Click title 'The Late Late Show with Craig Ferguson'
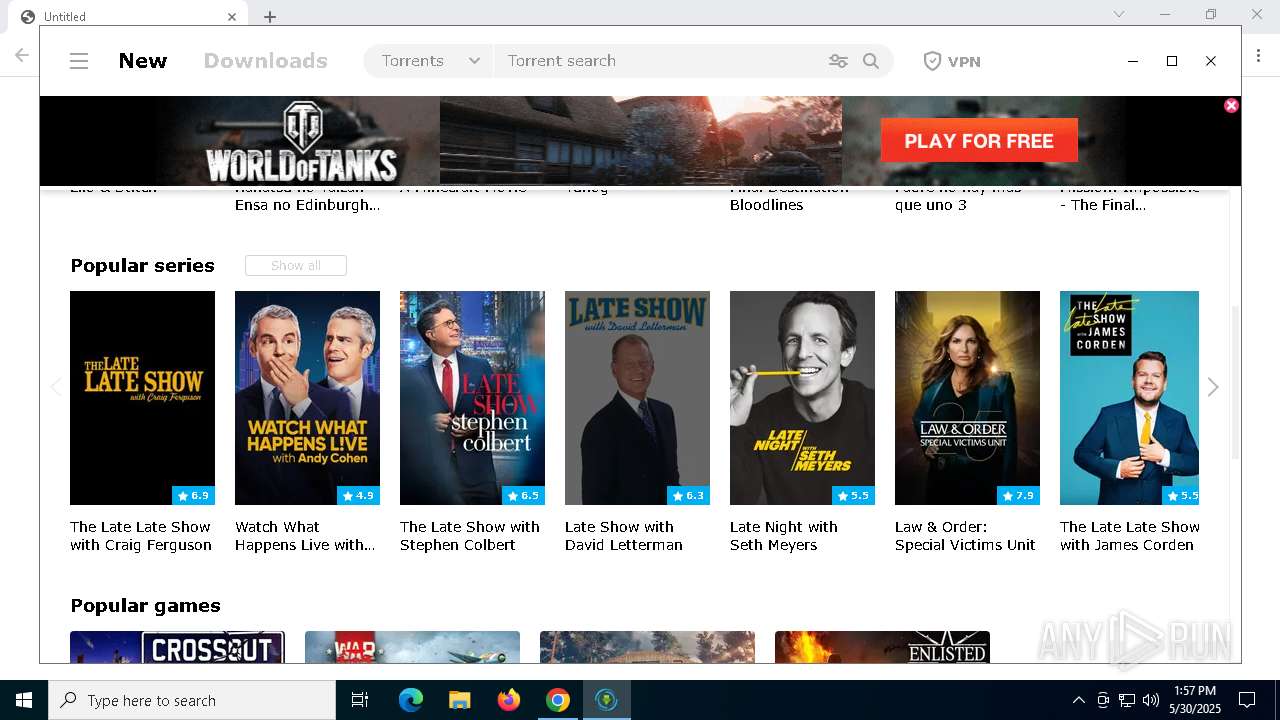 141,536
